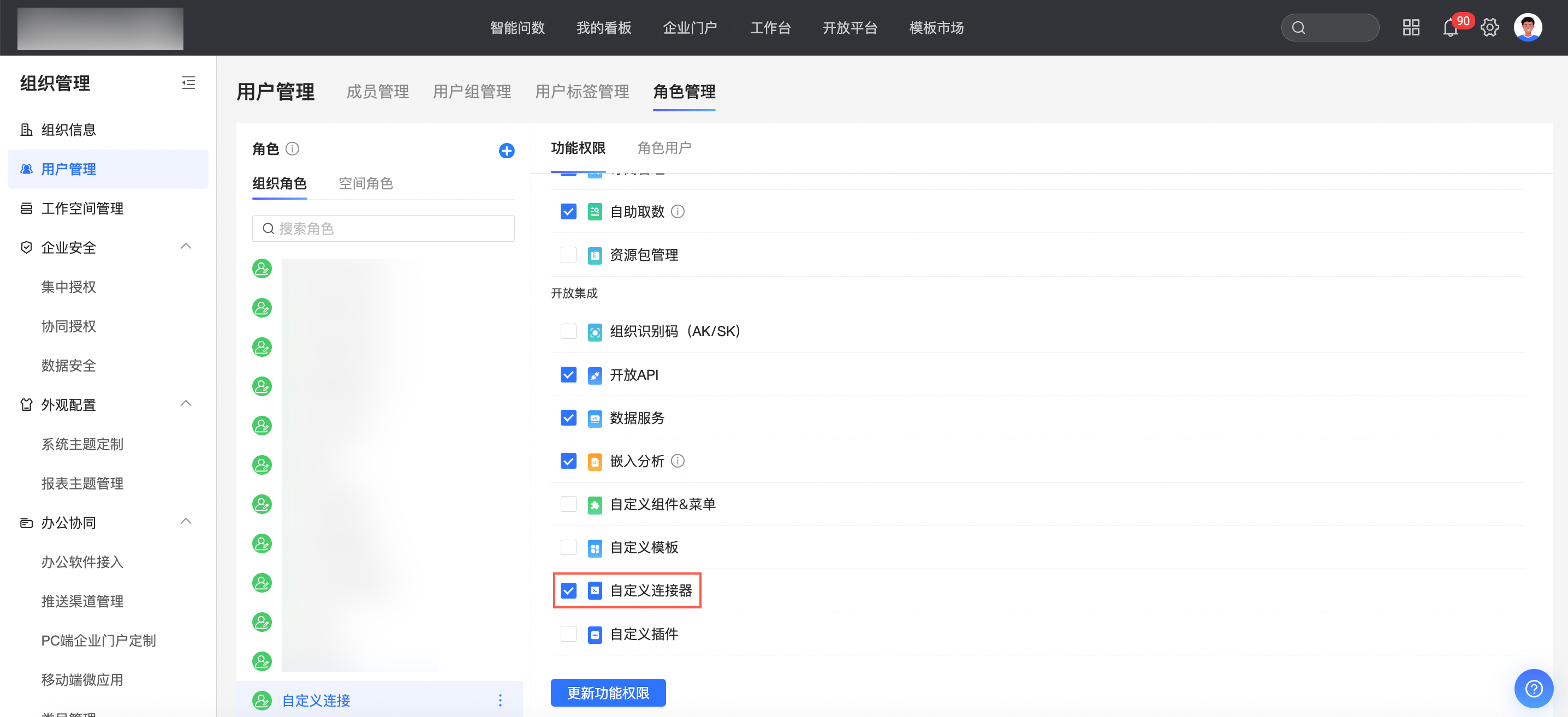This screenshot has width=1568, height=717.
Task: Check the 自定义模板 checkbox
Action: pyautogui.click(x=568, y=547)
